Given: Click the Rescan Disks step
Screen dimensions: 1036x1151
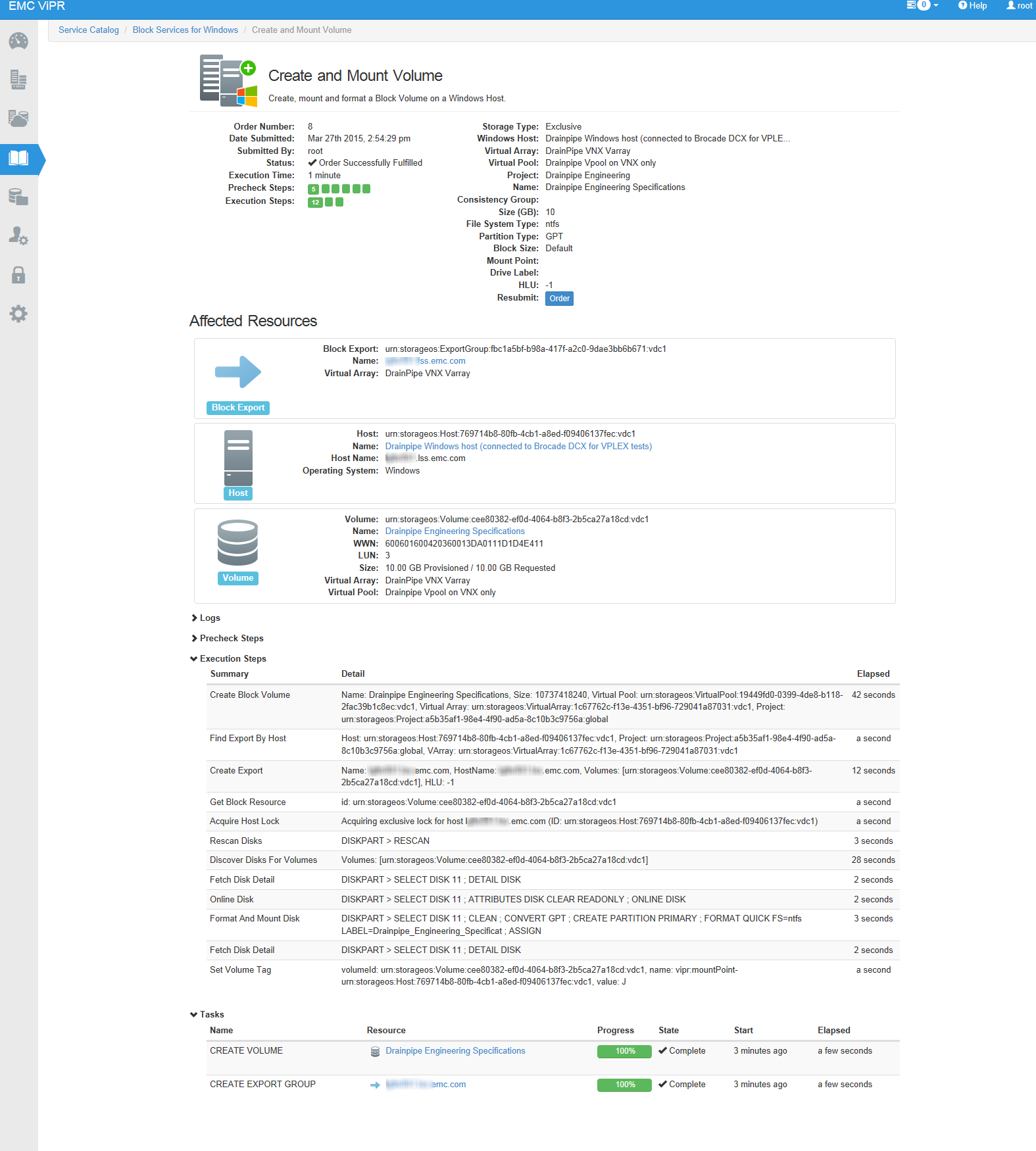Looking at the screenshot, I should pos(236,841).
